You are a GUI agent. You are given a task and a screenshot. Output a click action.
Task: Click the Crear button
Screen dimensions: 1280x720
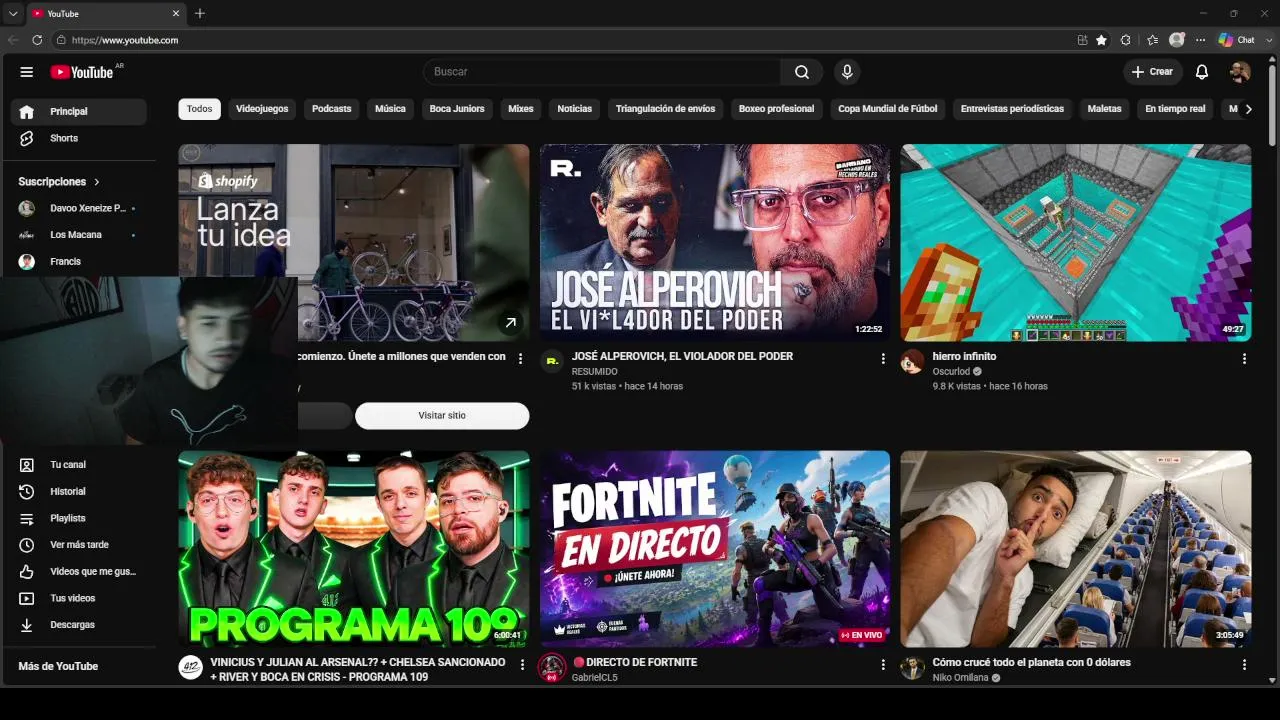click(1152, 72)
